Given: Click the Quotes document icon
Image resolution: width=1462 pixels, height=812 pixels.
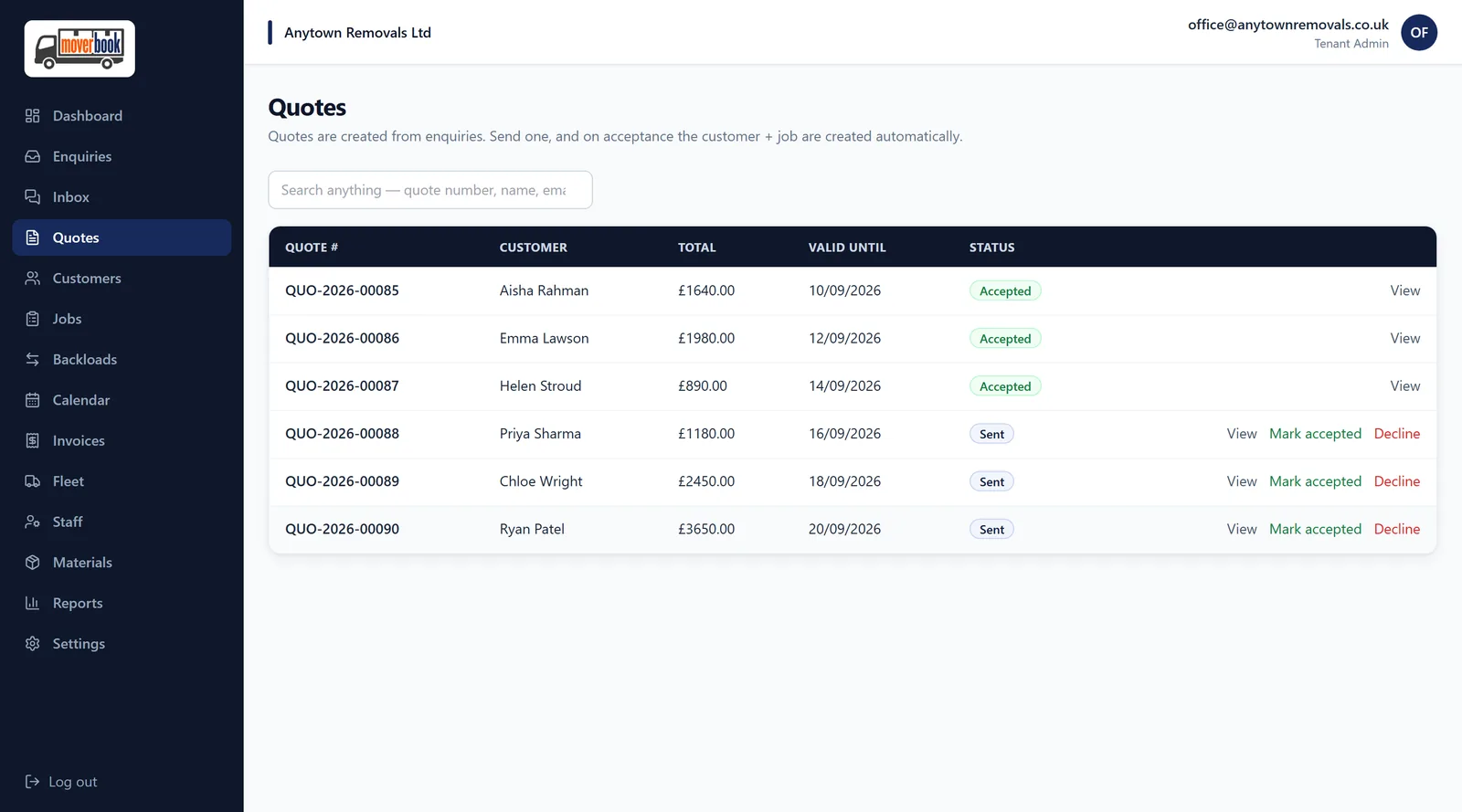Looking at the screenshot, I should [x=33, y=237].
